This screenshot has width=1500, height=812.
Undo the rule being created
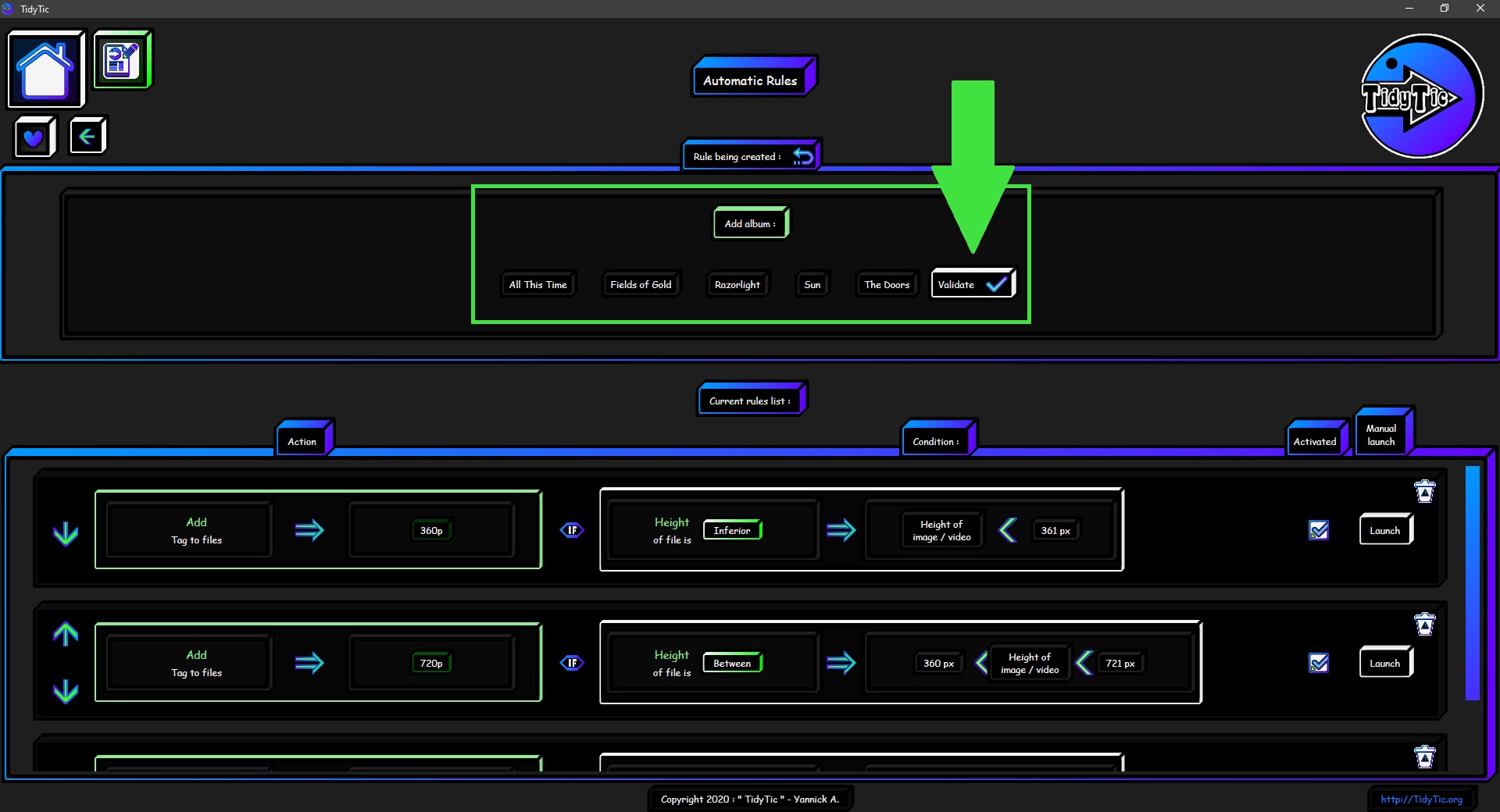pos(803,157)
